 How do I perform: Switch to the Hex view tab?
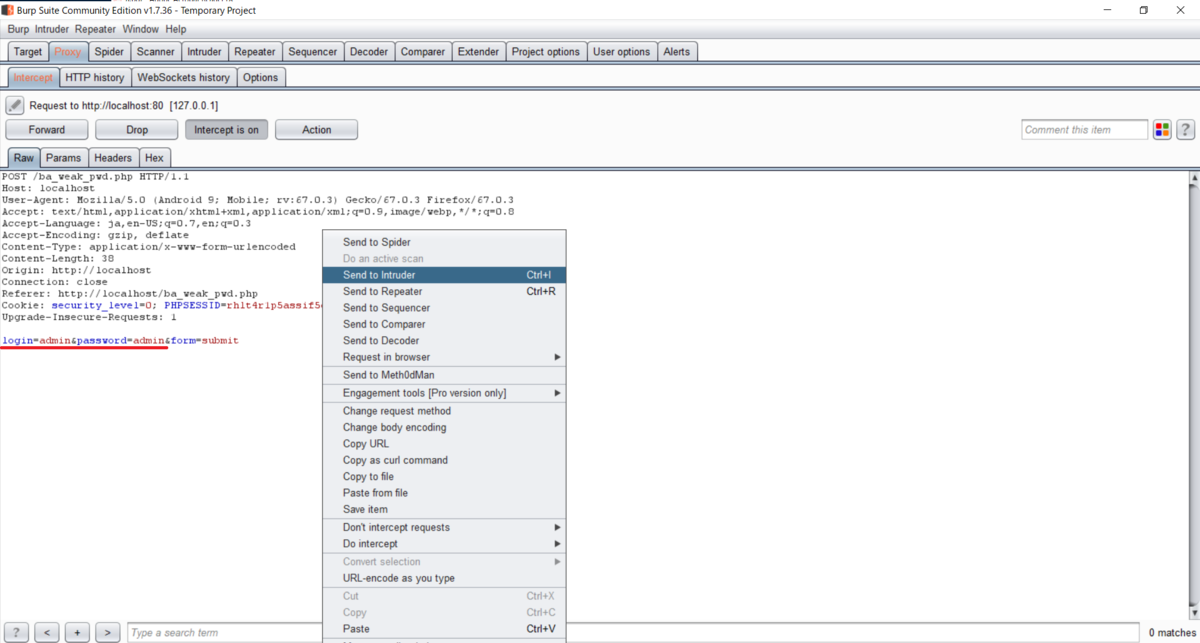[x=154, y=158]
